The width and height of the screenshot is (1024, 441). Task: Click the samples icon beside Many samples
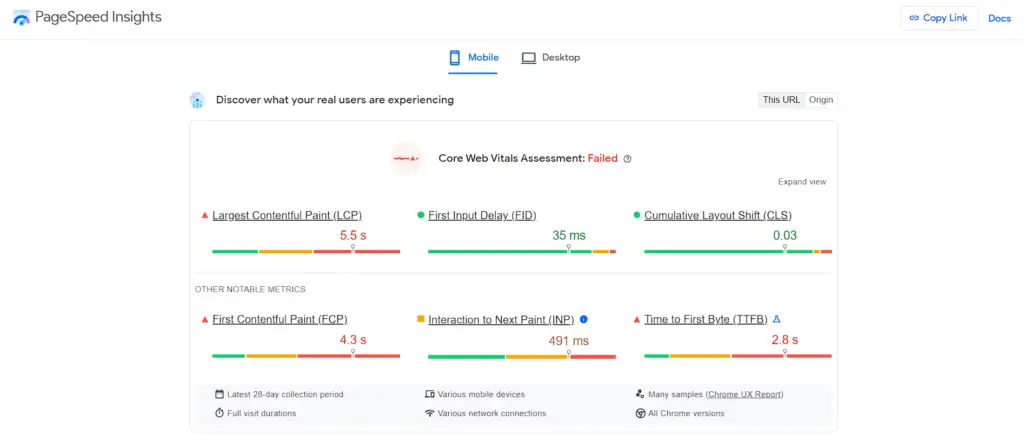click(640, 394)
